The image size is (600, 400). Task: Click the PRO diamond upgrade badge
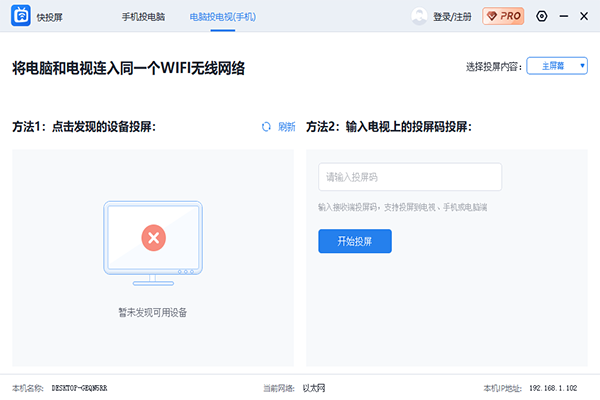(503, 16)
